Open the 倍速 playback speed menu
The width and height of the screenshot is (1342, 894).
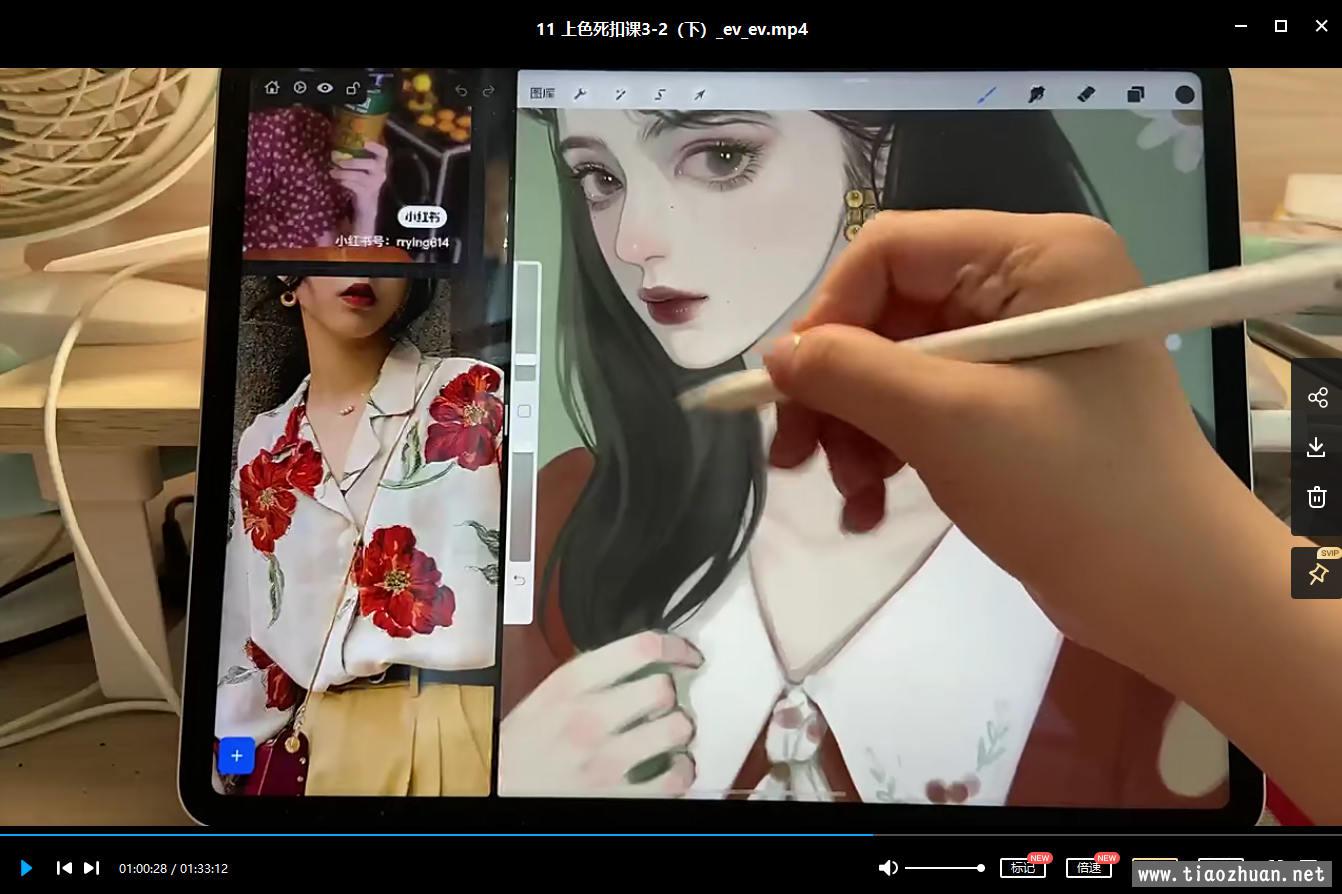pos(1088,868)
